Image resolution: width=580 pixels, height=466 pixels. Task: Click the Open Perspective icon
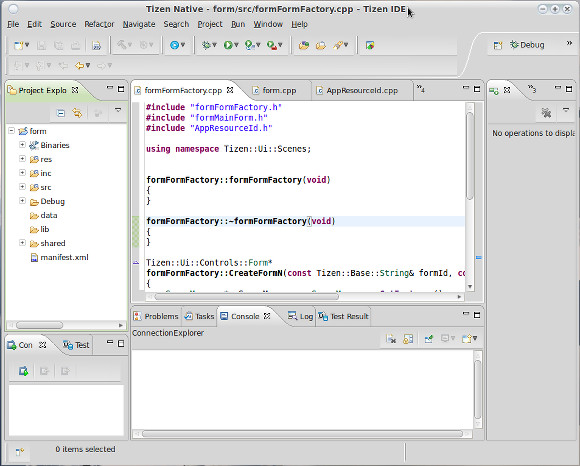498,45
